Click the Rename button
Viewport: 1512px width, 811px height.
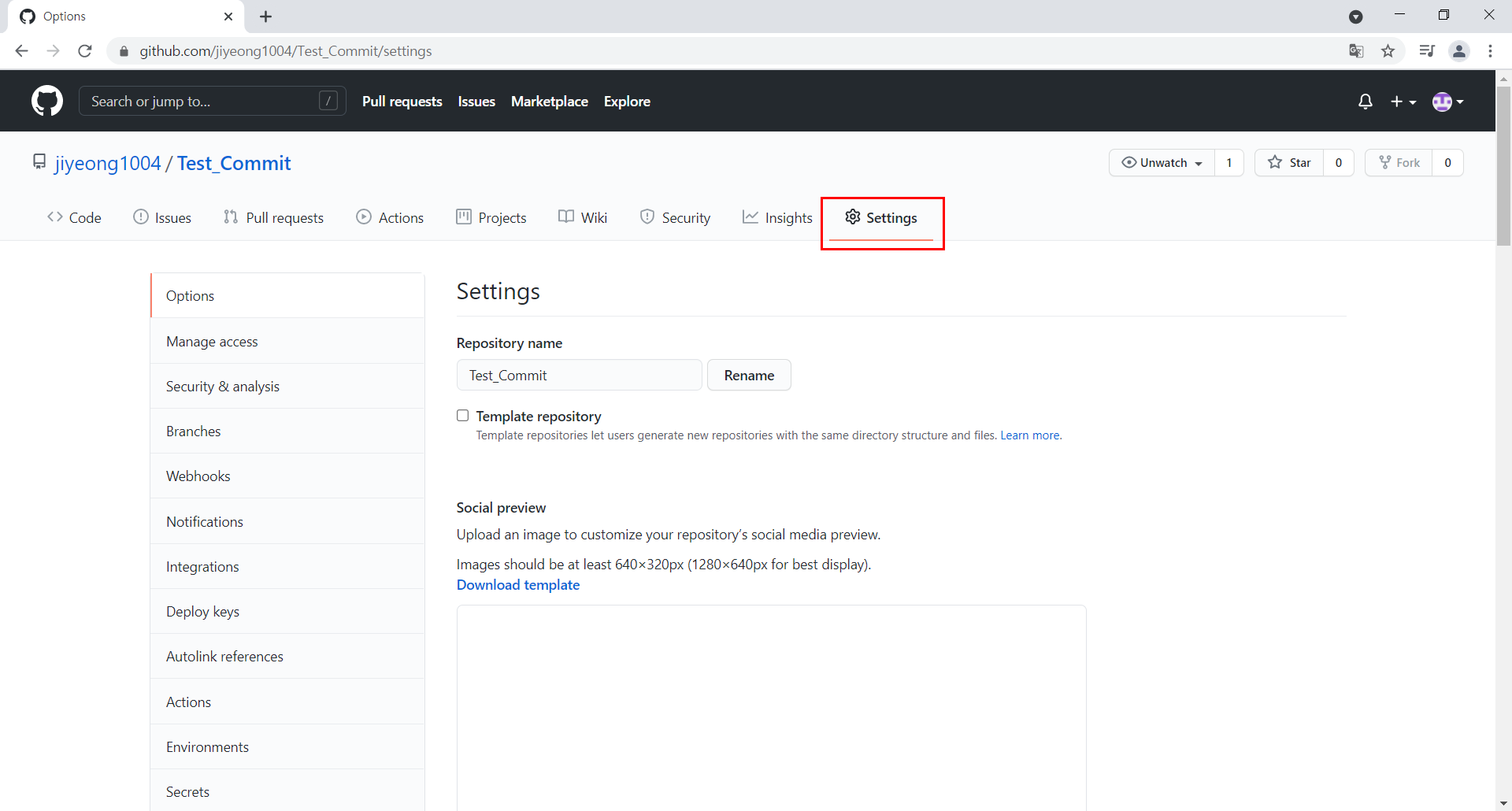pos(749,376)
